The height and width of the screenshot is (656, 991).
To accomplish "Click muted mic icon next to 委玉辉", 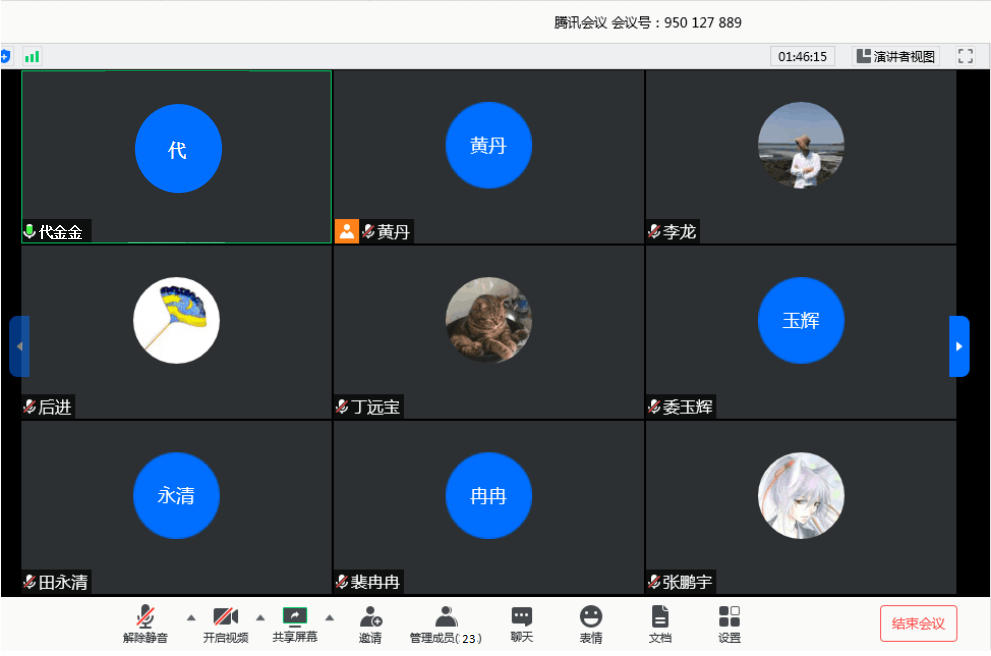I will click(x=654, y=406).
